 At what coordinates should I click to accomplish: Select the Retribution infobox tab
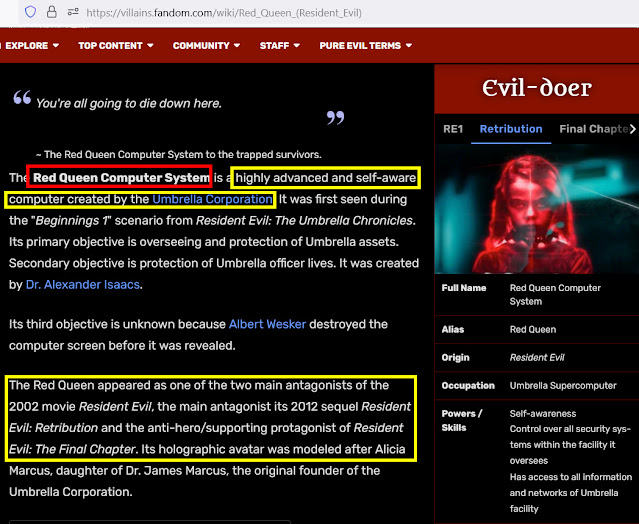(511, 129)
